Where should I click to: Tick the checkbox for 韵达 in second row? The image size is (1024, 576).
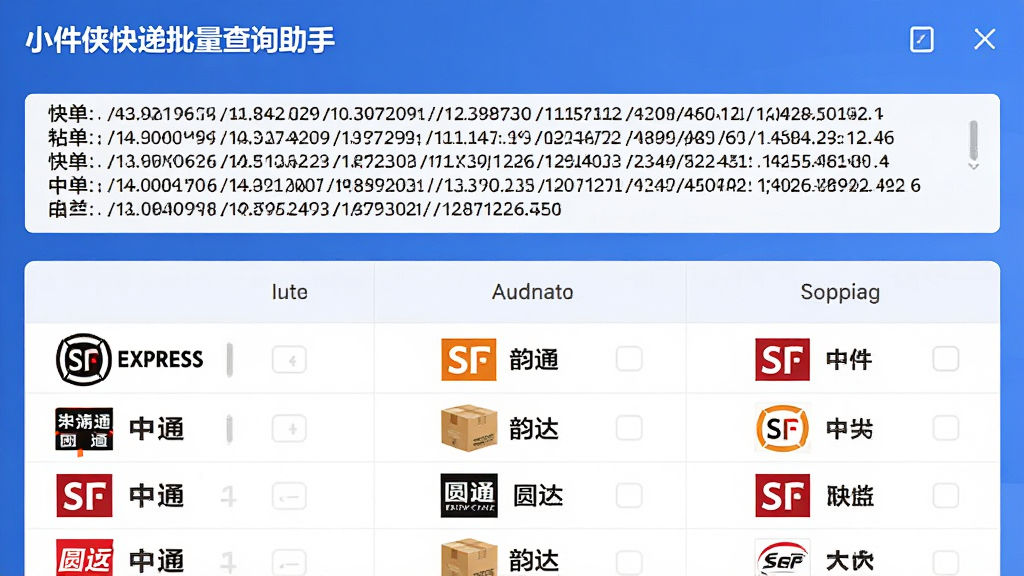[x=629, y=428]
